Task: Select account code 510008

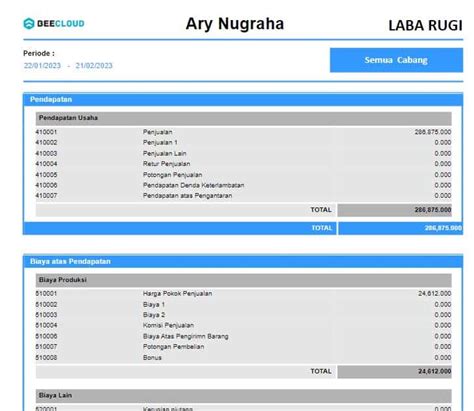Action: [46, 358]
